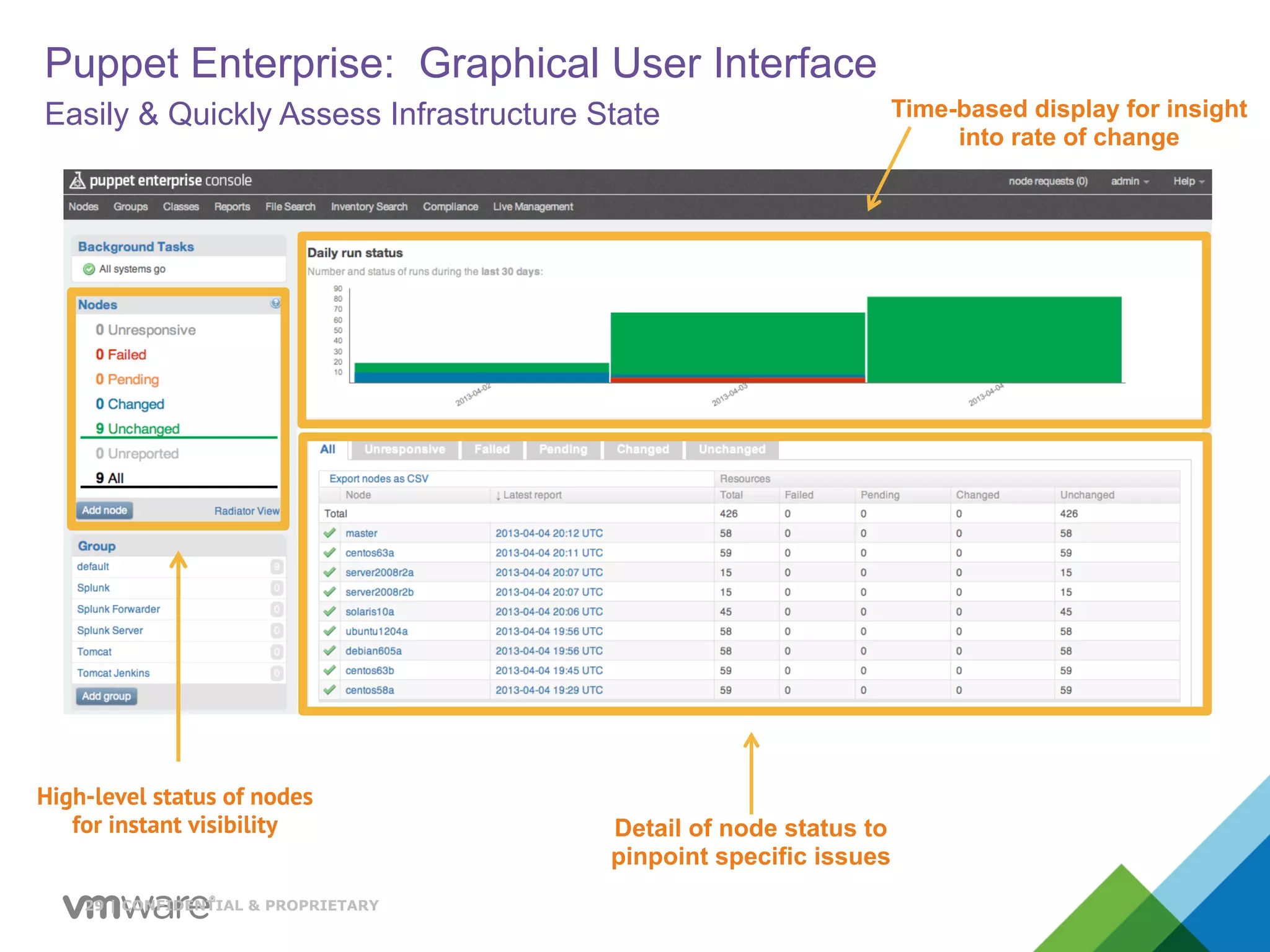1270x952 pixels.
Task: Switch to the Failed tab
Action: [x=492, y=449]
